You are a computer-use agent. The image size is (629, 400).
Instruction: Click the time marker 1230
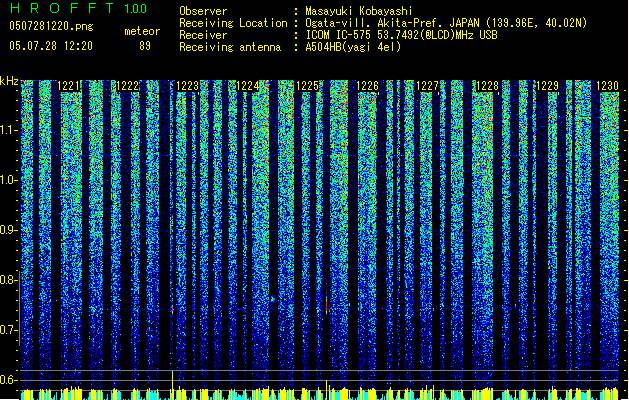click(x=607, y=86)
